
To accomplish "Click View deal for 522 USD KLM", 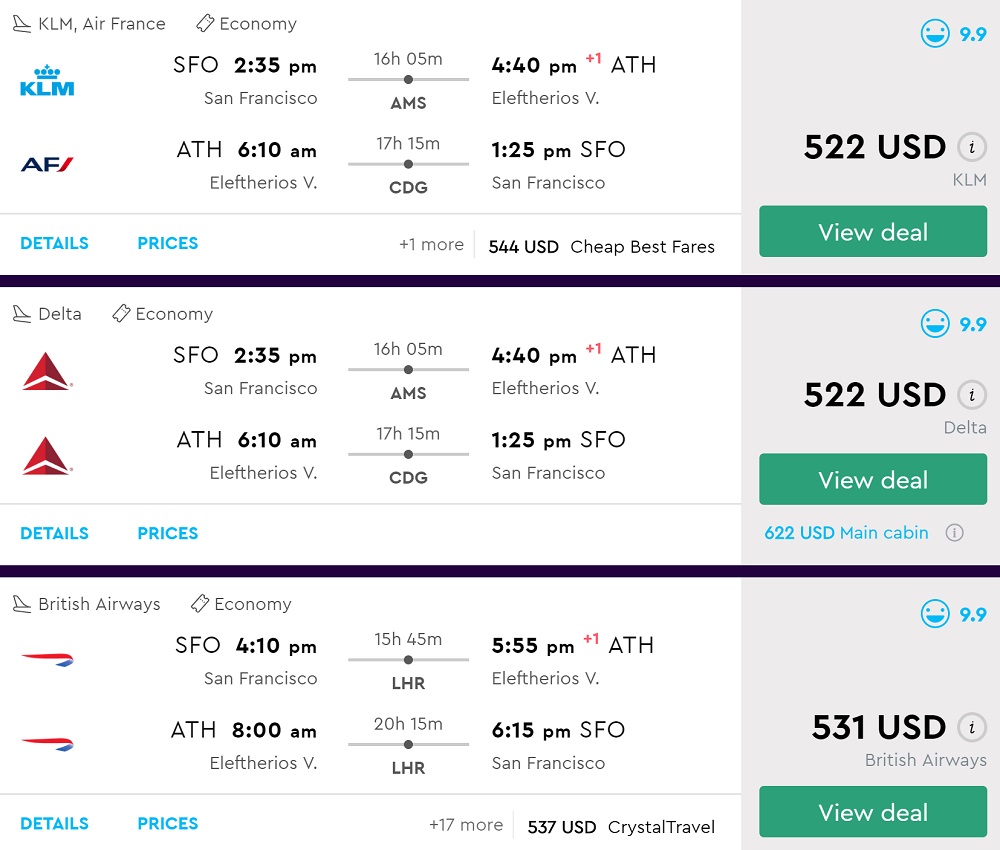I will [x=873, y=232].
